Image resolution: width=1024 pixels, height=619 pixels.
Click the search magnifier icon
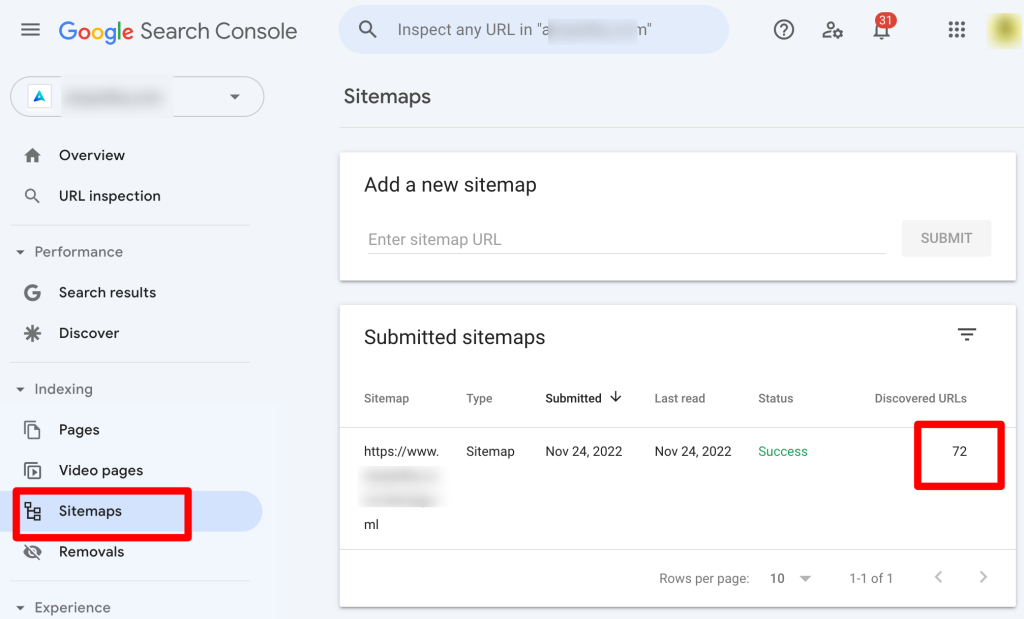click(x=368, y=29)
